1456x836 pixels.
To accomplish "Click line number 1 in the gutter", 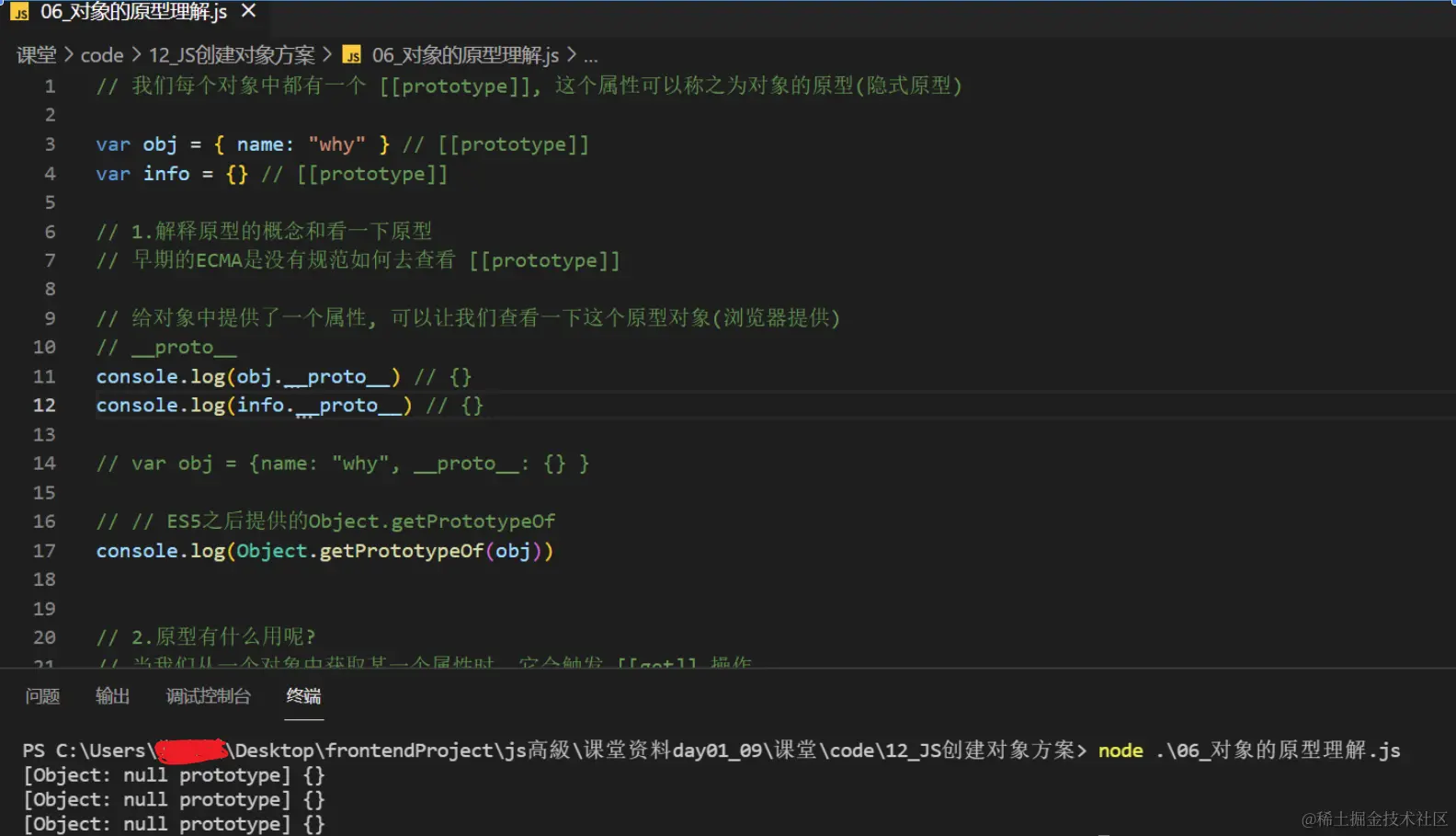I will point(50,86).
